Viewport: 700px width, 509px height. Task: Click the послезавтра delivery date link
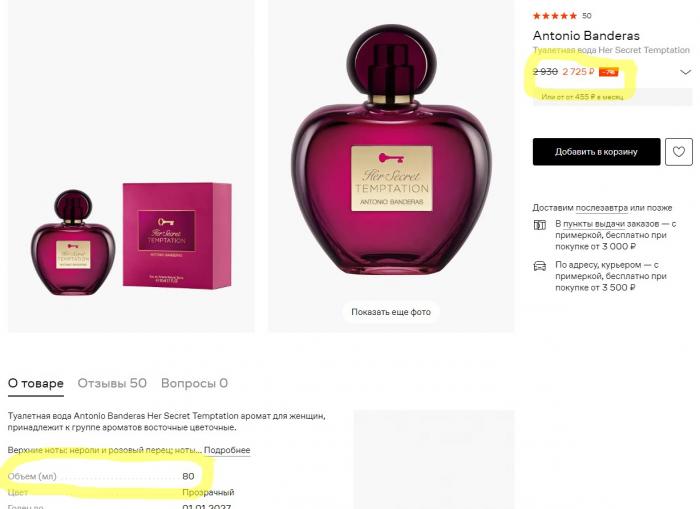point(601,208)
